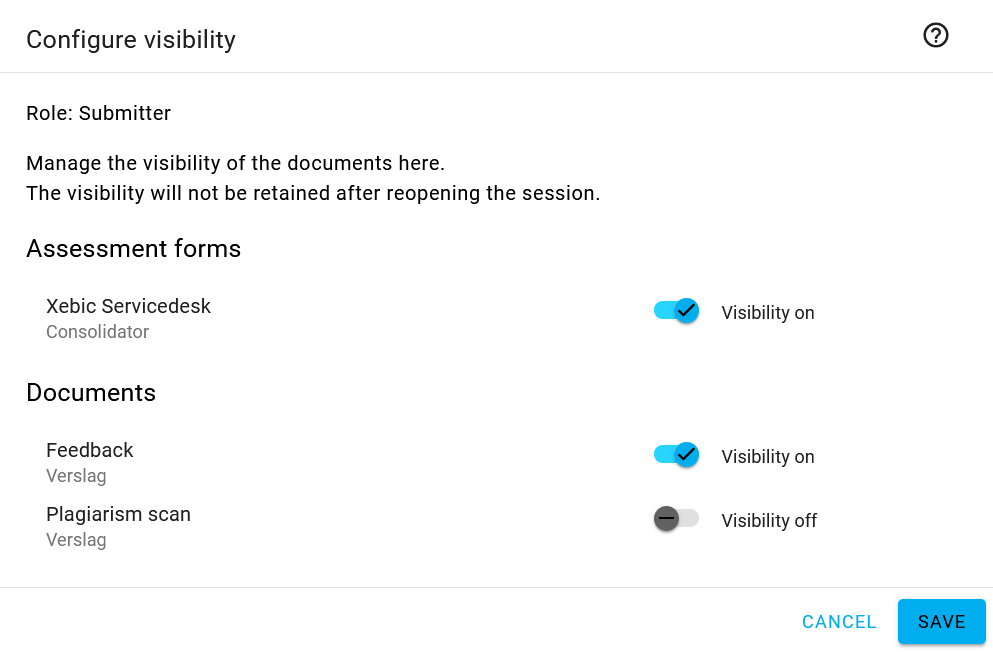Turn off visibility for Xebic Servicedesk form

point(676,311)
